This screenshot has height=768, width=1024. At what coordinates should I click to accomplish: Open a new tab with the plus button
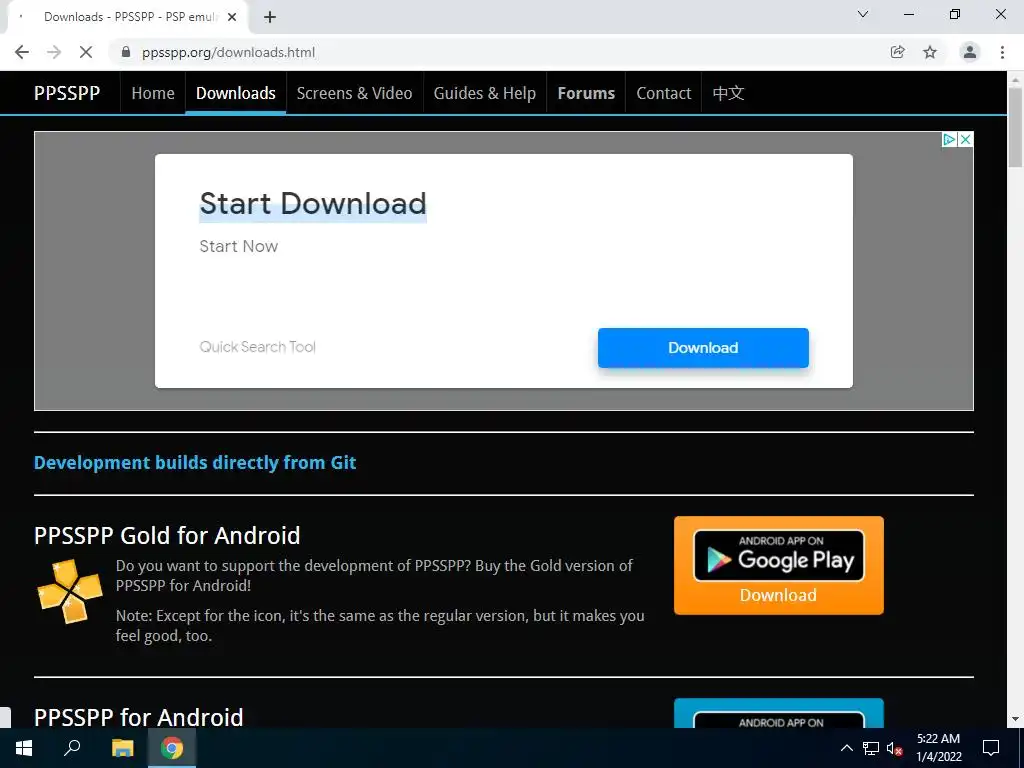coord(270,17)
